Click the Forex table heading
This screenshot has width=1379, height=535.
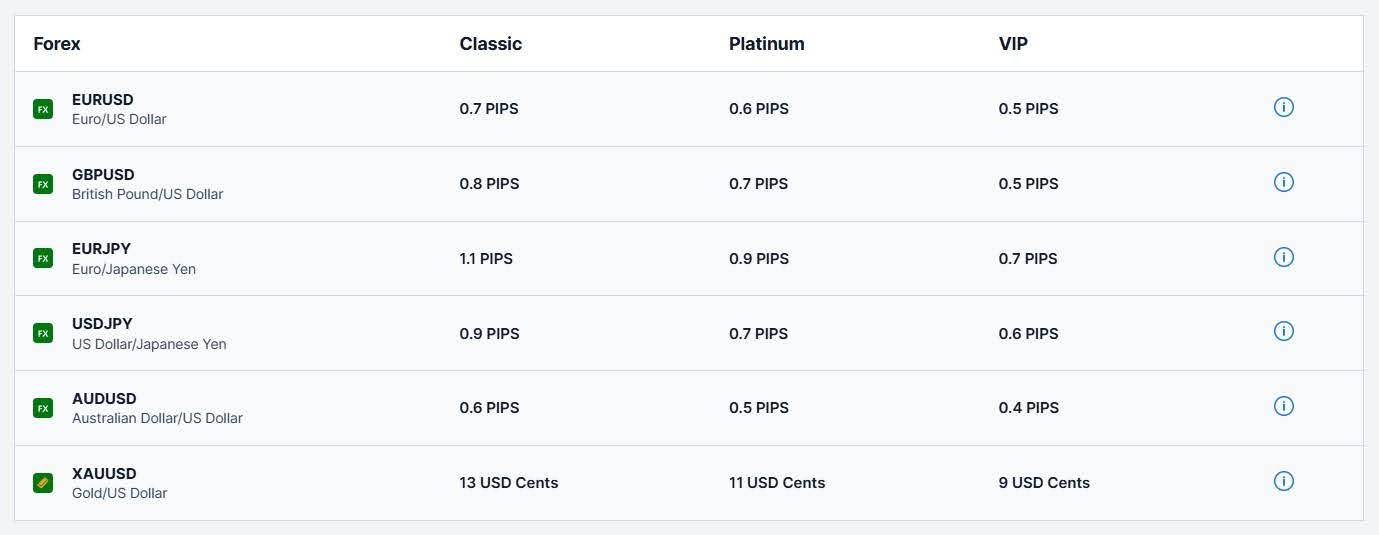point(57,44)
